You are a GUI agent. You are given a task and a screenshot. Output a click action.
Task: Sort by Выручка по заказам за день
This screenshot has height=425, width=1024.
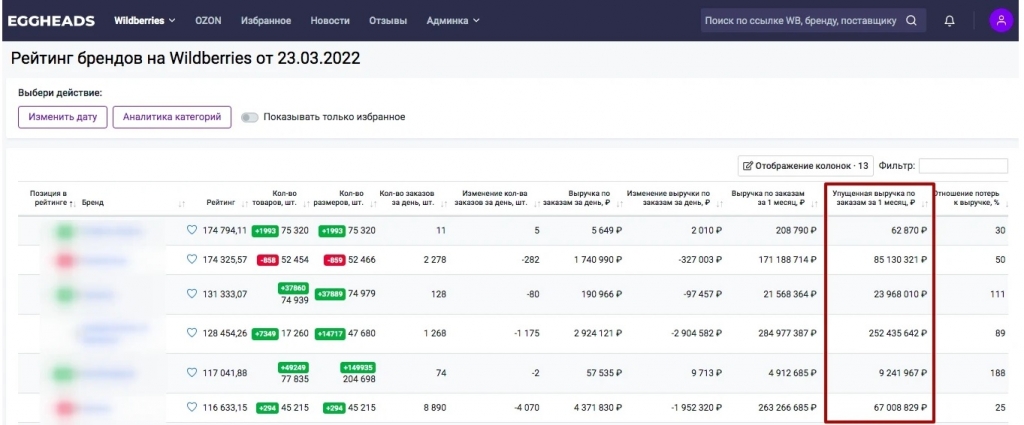click(x=618, y=204)
